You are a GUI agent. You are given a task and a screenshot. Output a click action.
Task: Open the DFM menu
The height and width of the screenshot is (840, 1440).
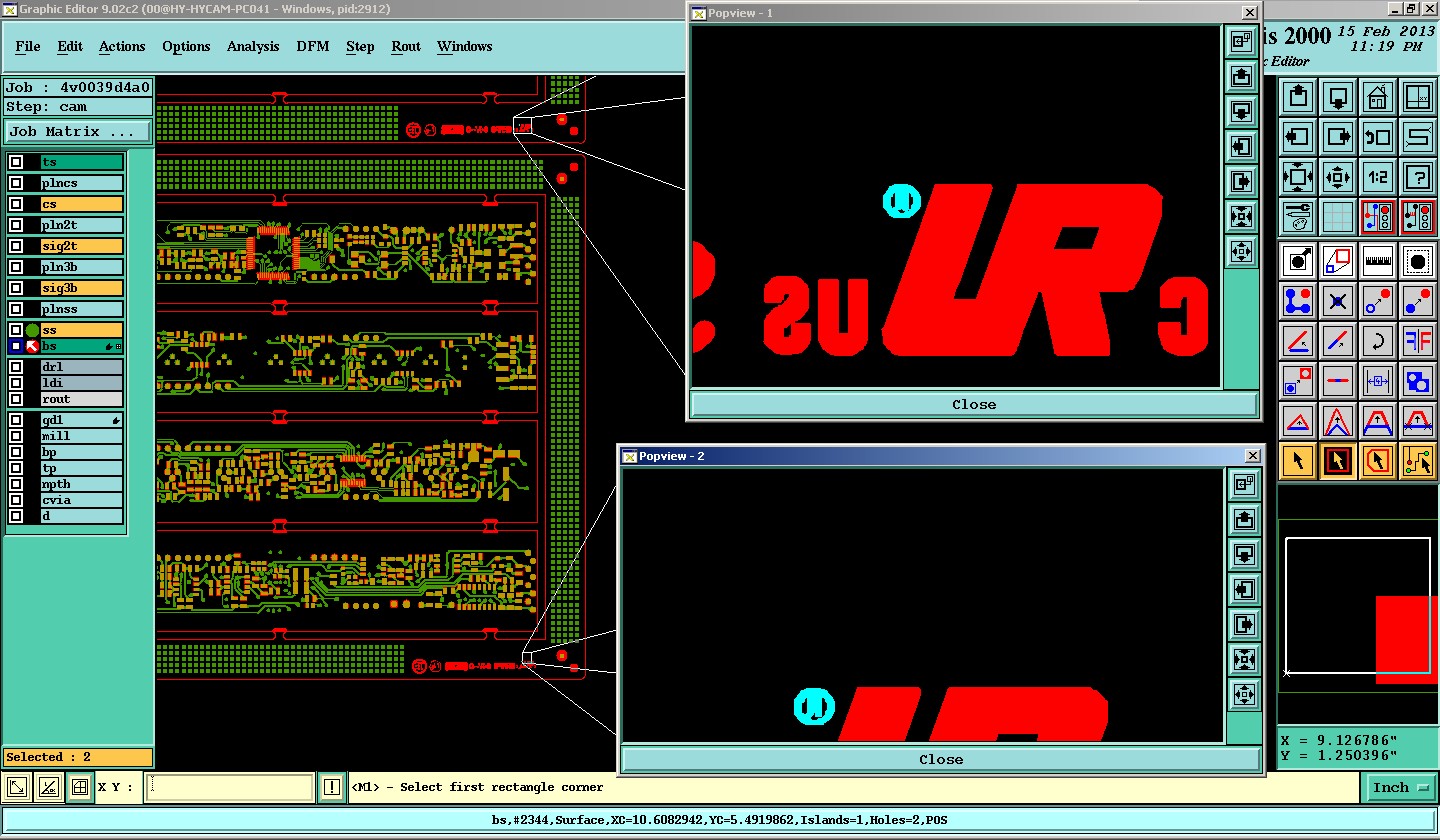coord(312,47)
